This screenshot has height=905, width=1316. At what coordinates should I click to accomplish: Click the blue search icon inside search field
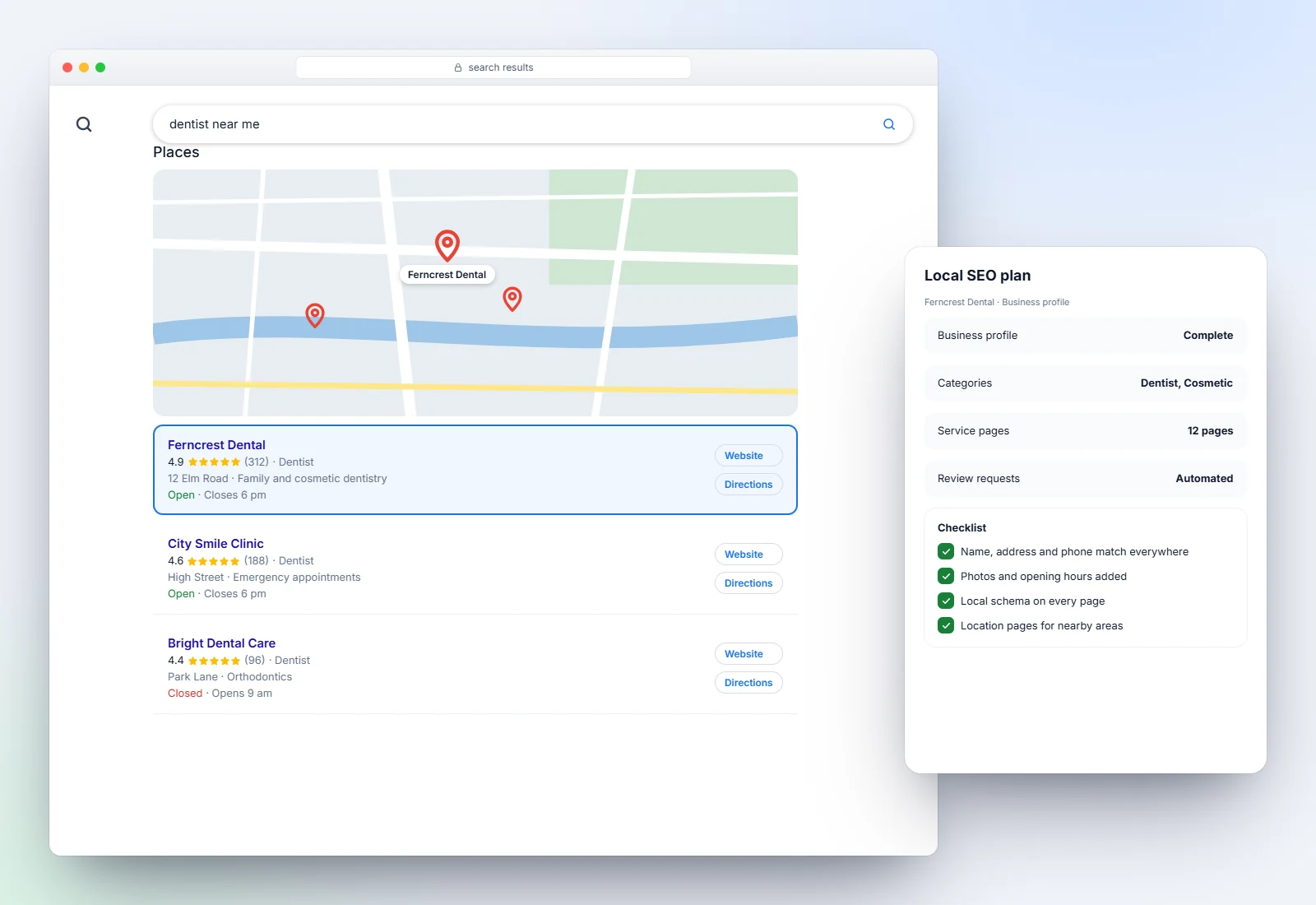coord(889,124)
